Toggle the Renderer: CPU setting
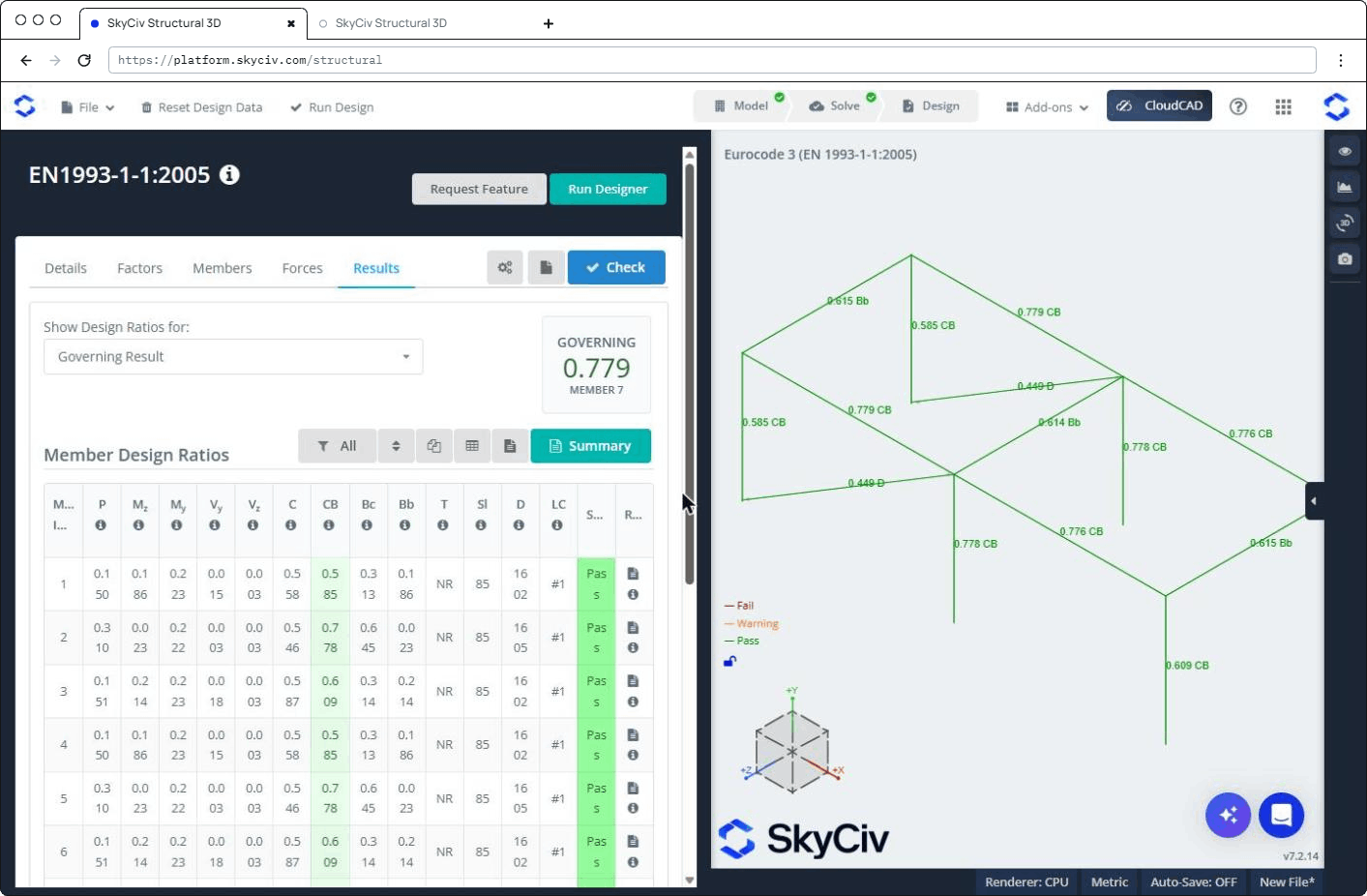1367x896 pixels. pos(1026,881)
